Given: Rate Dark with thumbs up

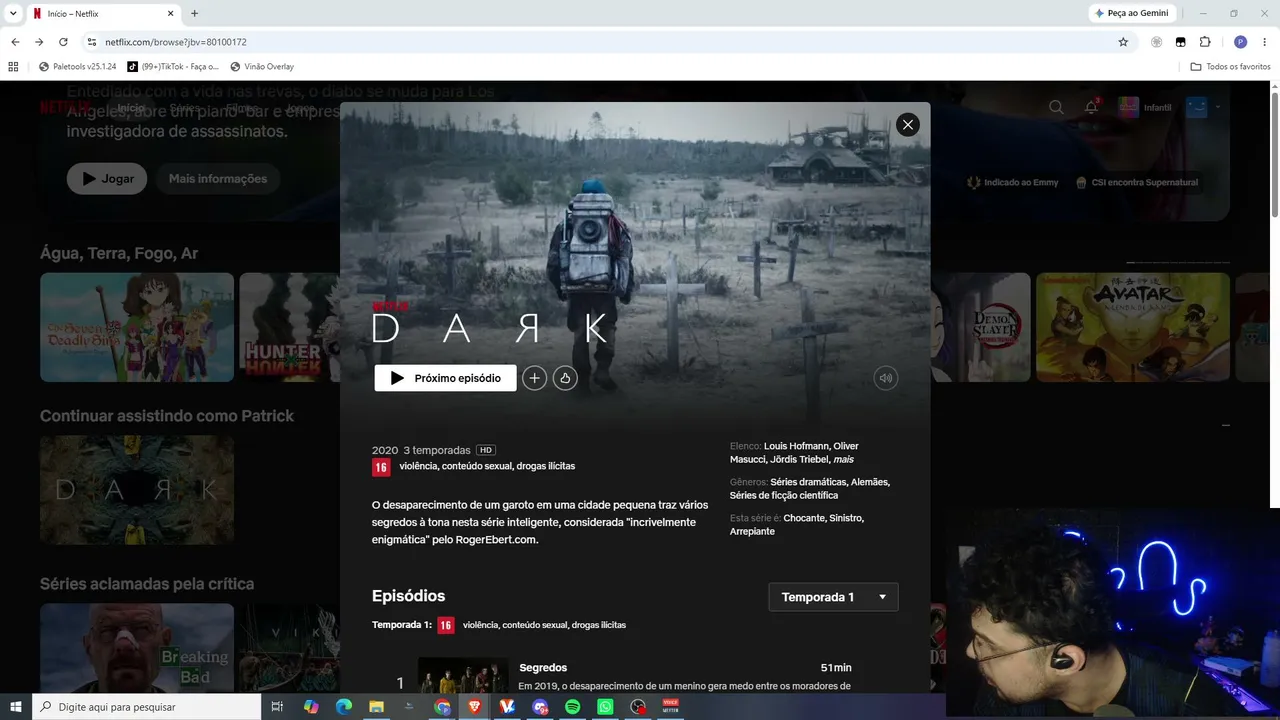Looking at the screenshot, I should 565,378.
